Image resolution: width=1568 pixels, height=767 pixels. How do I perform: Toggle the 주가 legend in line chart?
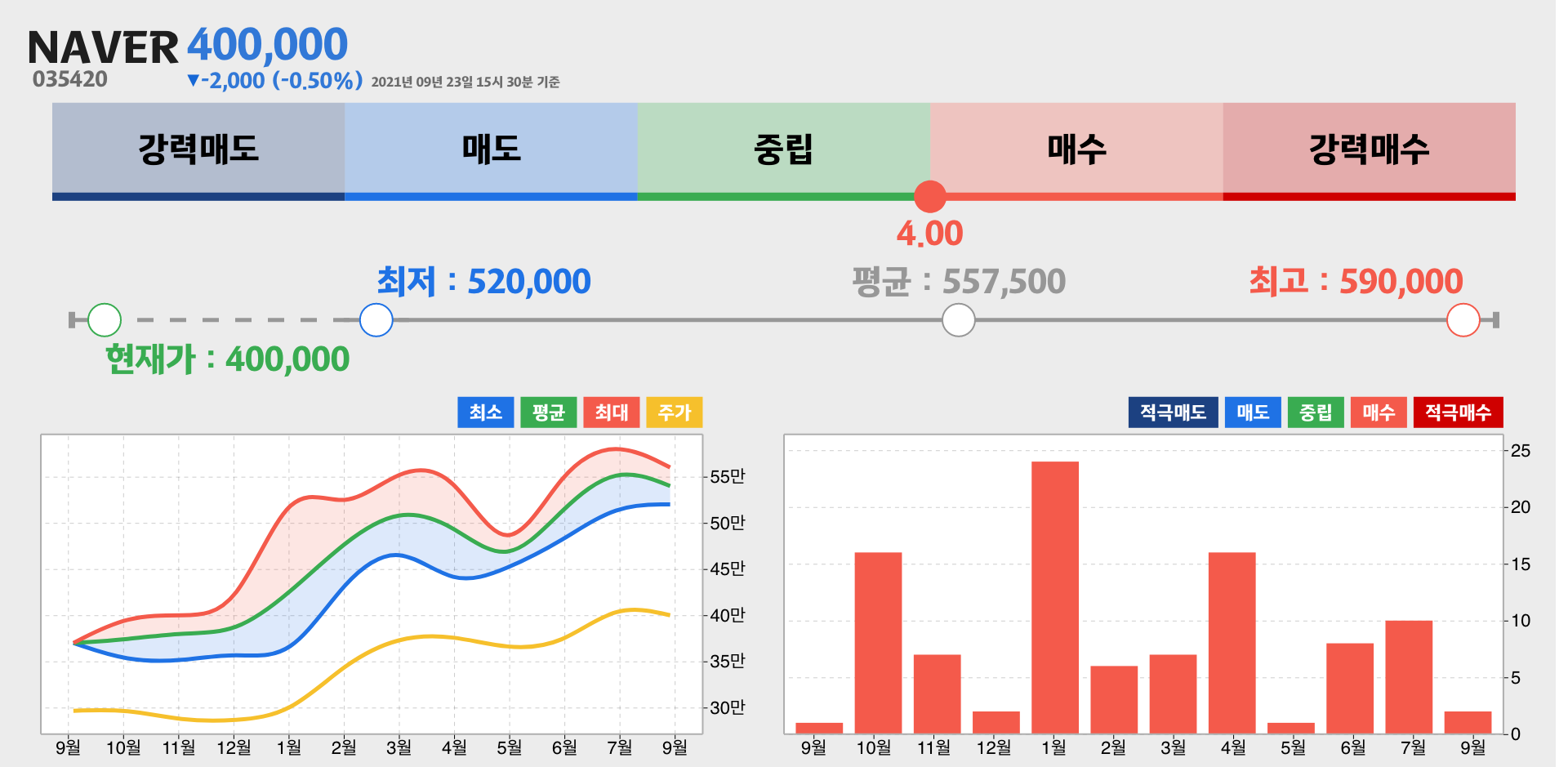point(675,412)
